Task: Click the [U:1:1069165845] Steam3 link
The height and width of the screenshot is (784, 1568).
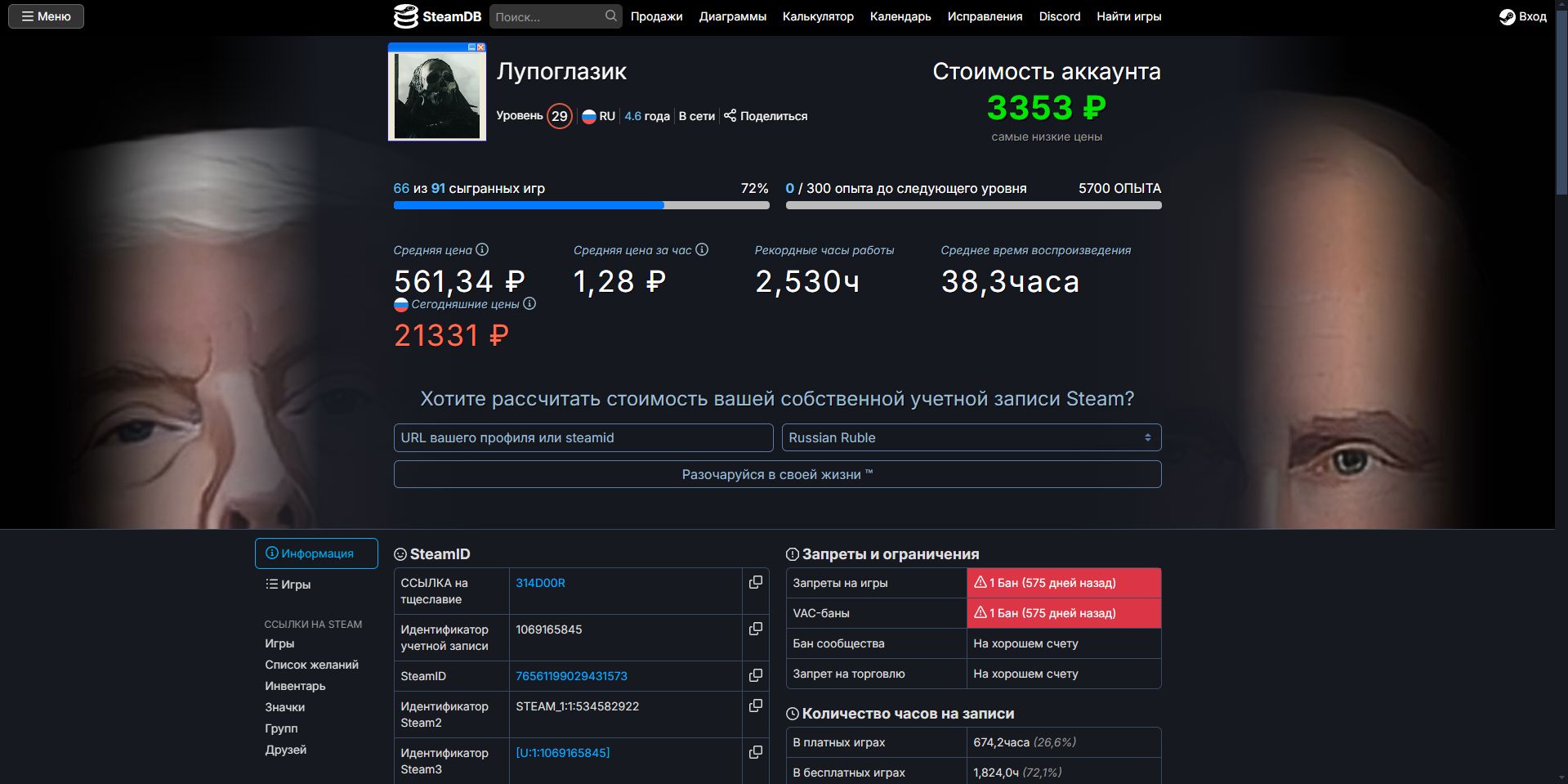Action: [x=562, y=753]
